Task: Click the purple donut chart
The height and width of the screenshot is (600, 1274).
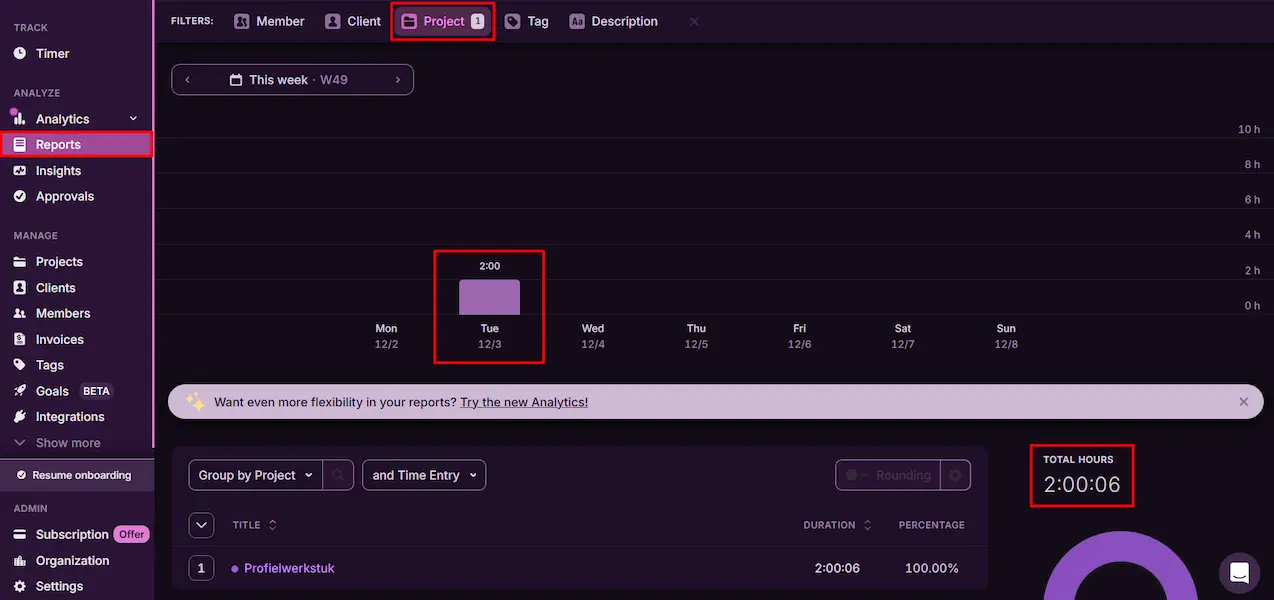Action: 1120,566
